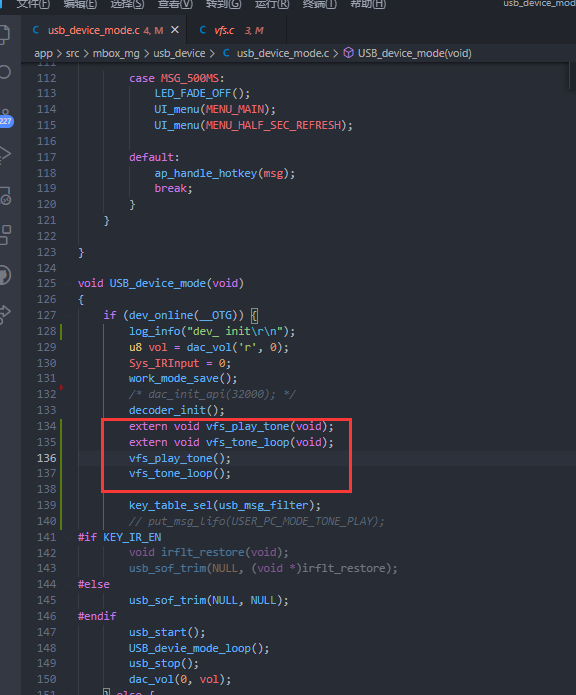Open the Search view in activity bar

(x=4, y=72)
